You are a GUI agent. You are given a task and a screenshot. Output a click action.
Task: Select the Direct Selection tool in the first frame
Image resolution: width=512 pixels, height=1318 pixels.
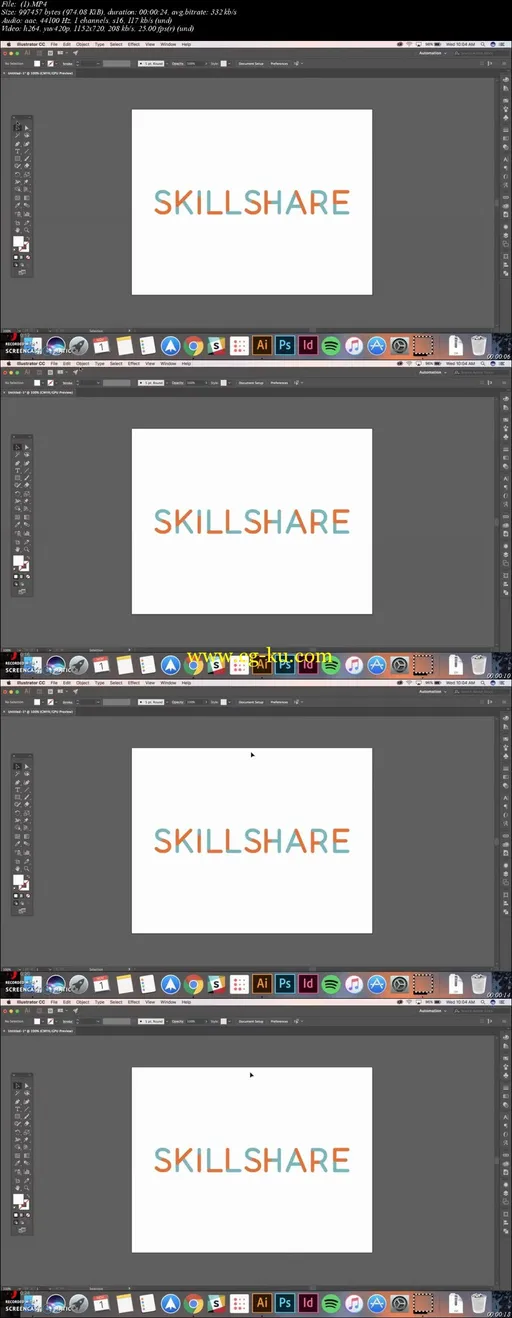coord(27,128)
